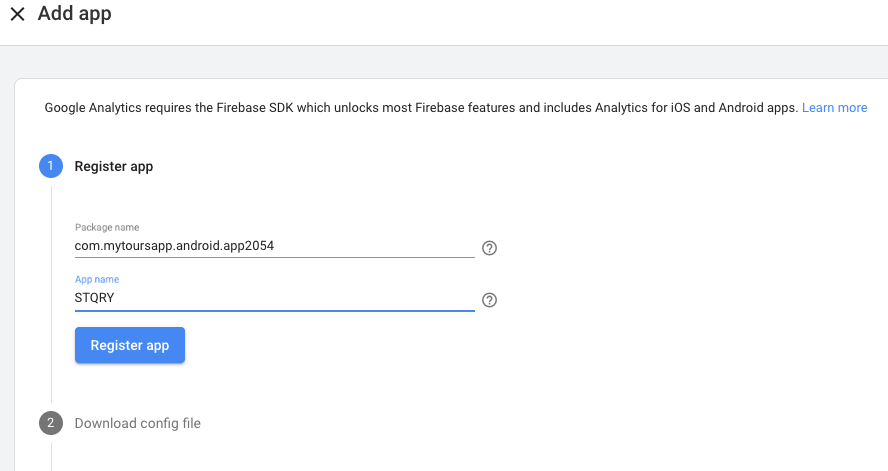Show help for Package name field

click(x=490, y=248)
